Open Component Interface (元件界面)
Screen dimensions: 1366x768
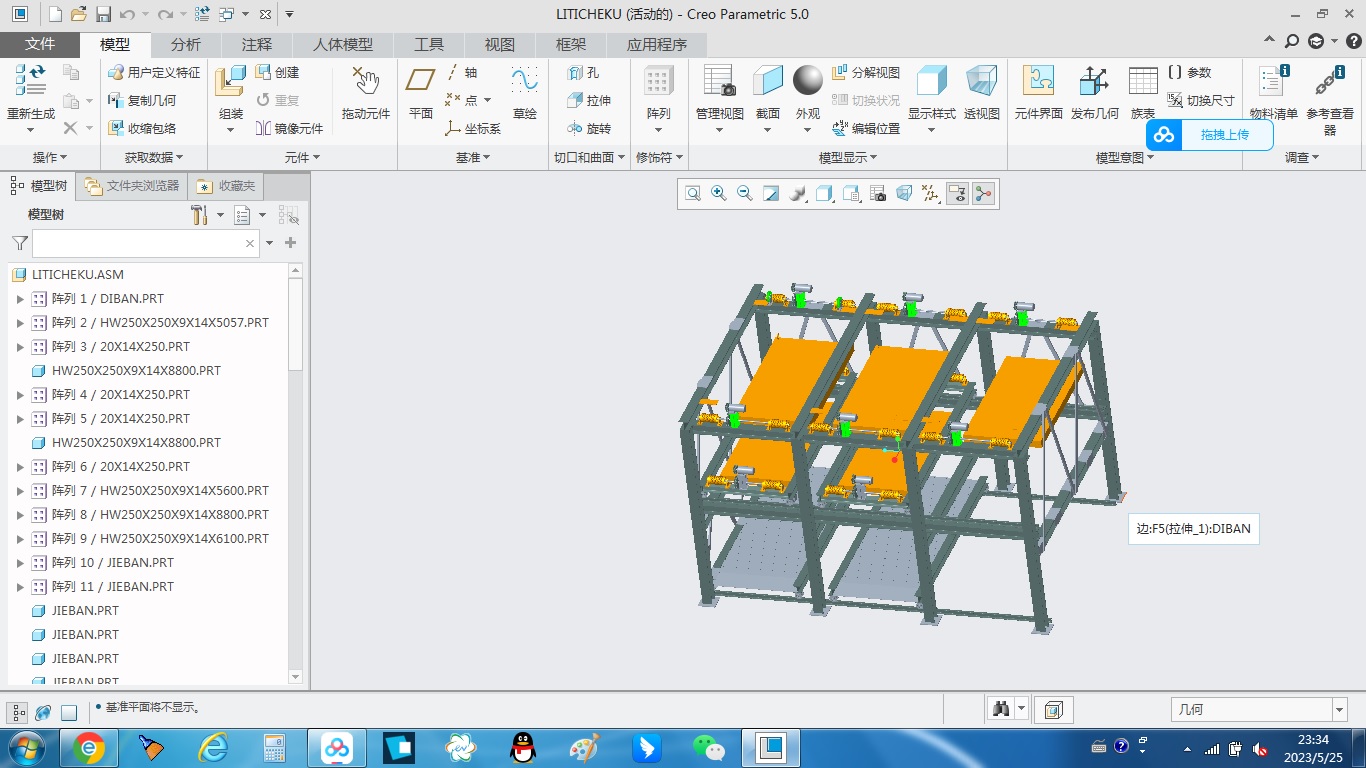point(1039,94)
